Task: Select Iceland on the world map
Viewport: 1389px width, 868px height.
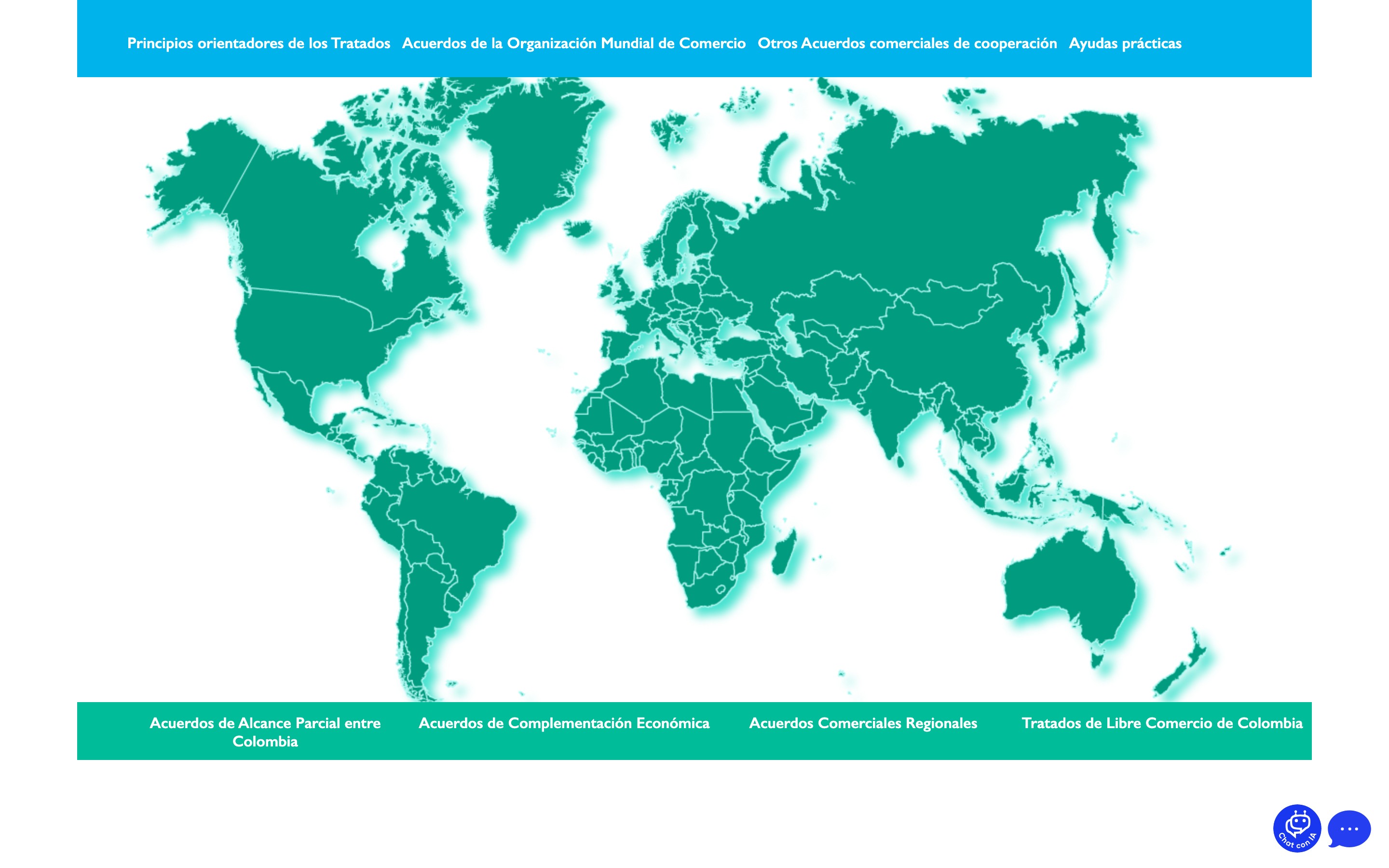Action: tap(578, 229)
